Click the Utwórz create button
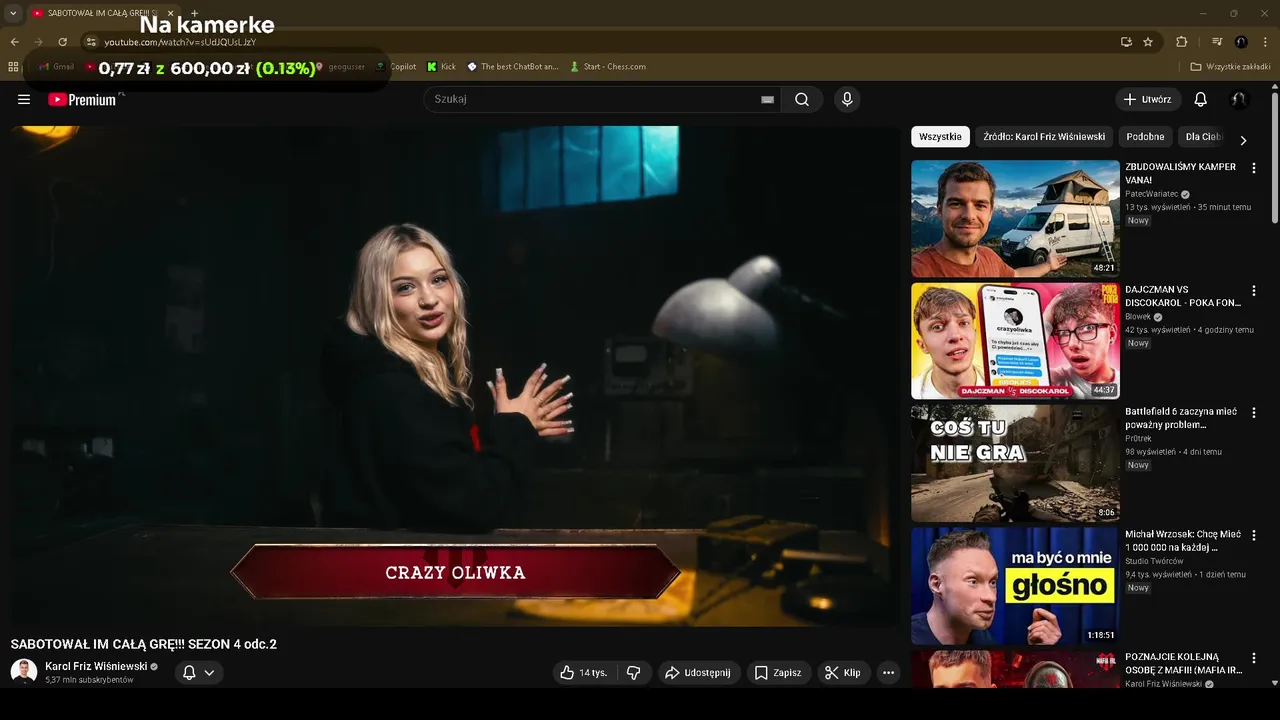1280x720 pixels. pos(1148,99)
